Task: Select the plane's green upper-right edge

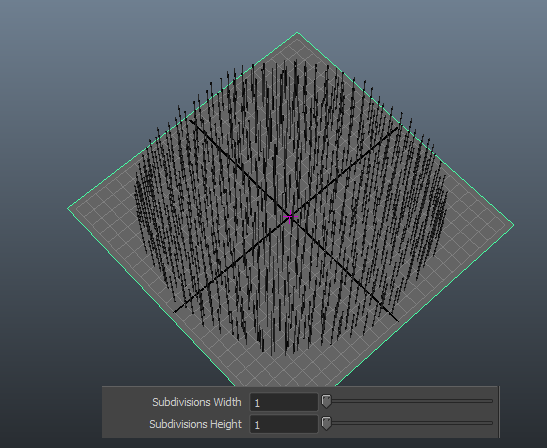Action: tap(405, 128)
